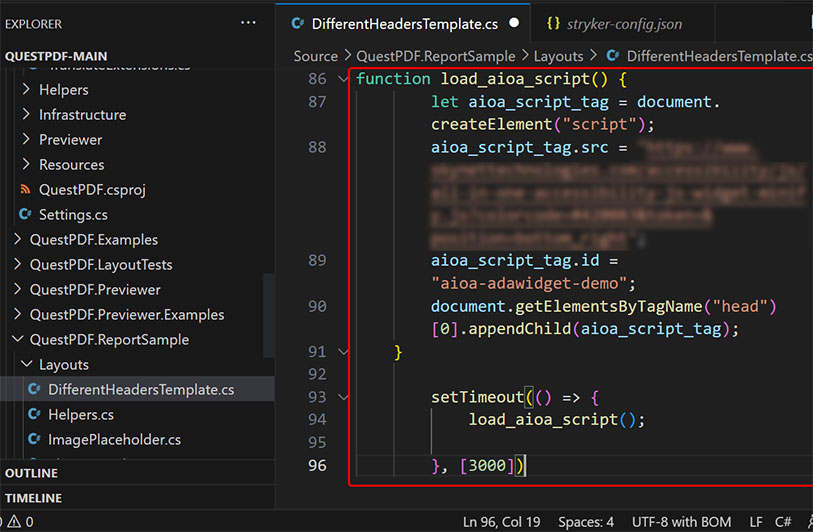
Task: Click the C# icon beside ImagePlaceholder.cs
Action: [35, 439]
